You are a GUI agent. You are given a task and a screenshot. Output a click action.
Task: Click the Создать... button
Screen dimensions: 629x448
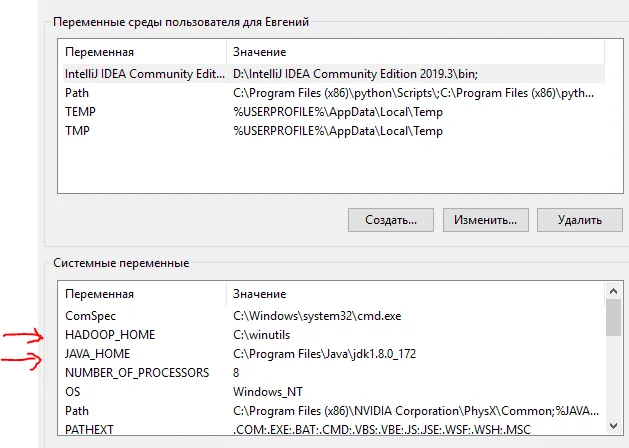[390, 219]
